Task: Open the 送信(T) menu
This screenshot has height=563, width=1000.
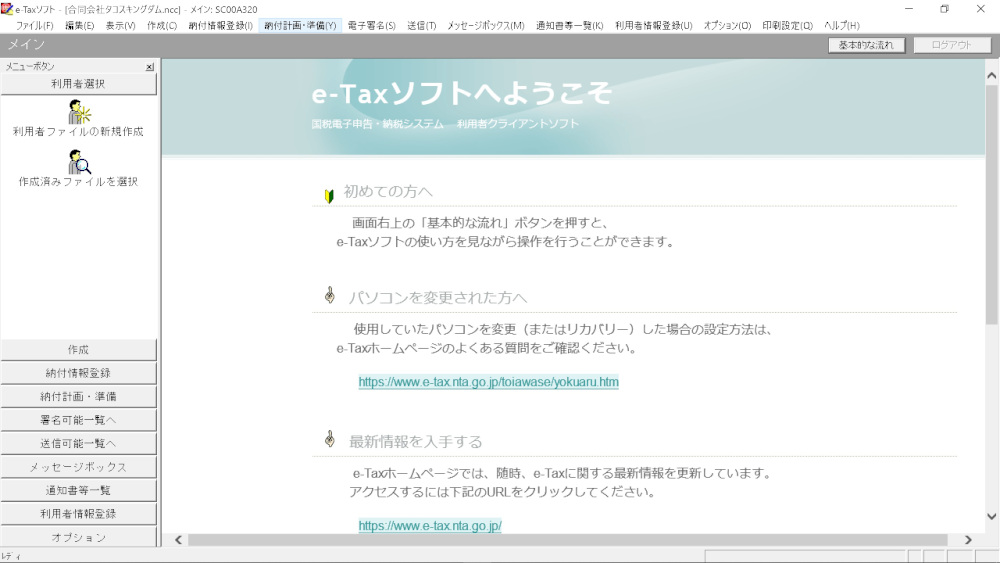Action: [x=422, y=26]
